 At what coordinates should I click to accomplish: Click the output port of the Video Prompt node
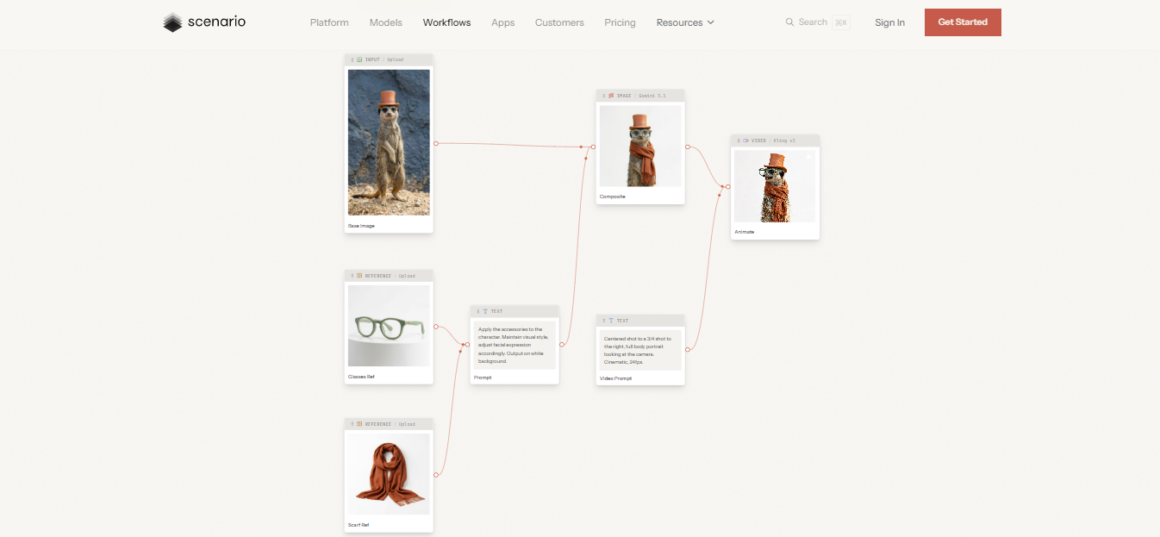coord(687,349)
